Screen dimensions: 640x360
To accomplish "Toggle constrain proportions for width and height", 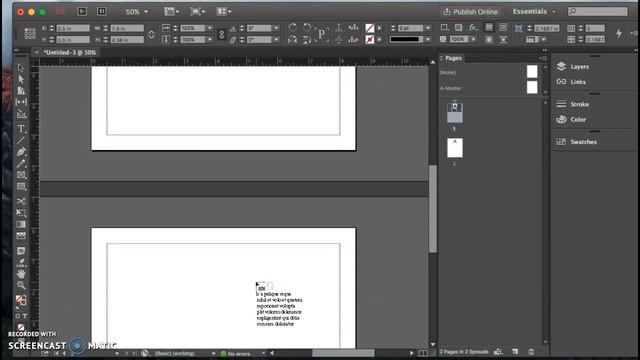I will (x=151, y=34).
